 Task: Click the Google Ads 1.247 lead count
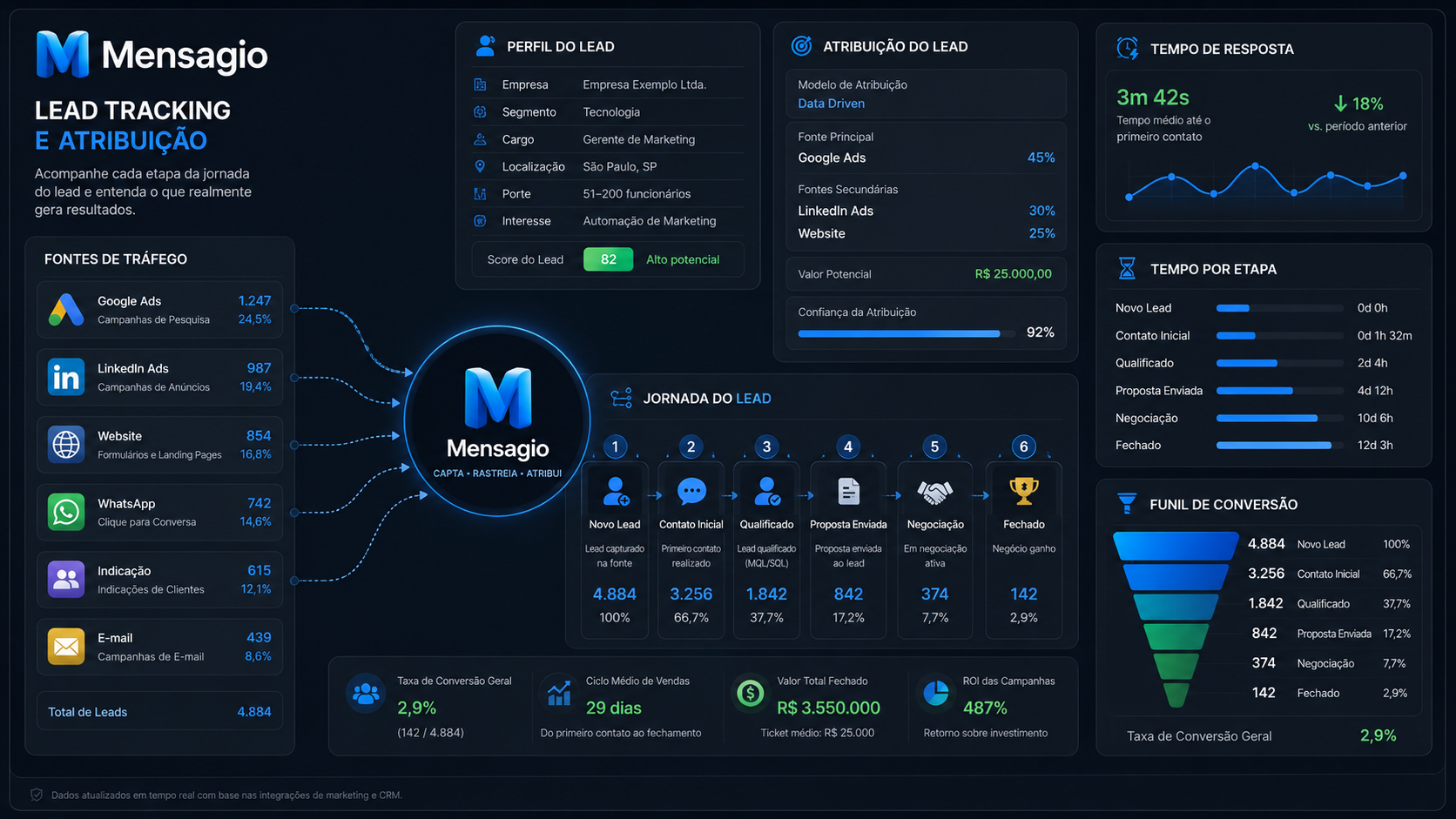254,301
